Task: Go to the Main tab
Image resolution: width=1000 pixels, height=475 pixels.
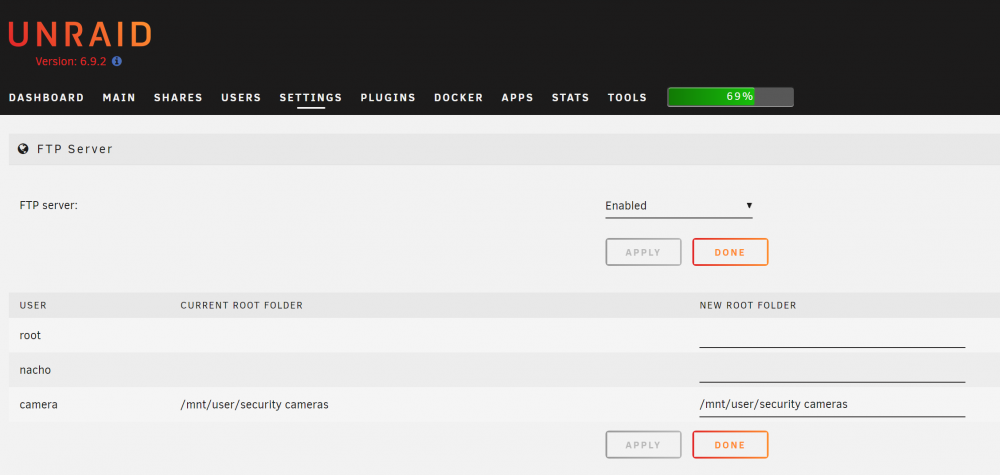Action: click(119, 98)
